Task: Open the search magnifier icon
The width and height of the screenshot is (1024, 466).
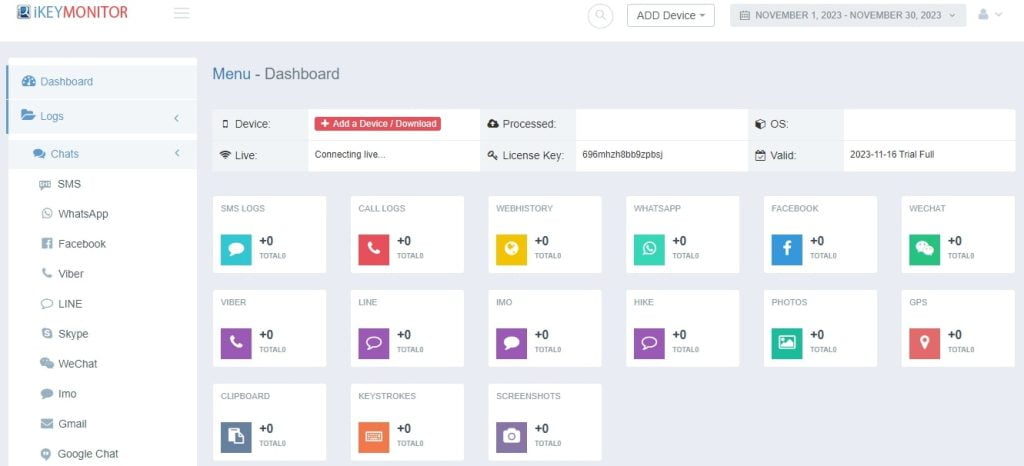Action: point(600,16)
